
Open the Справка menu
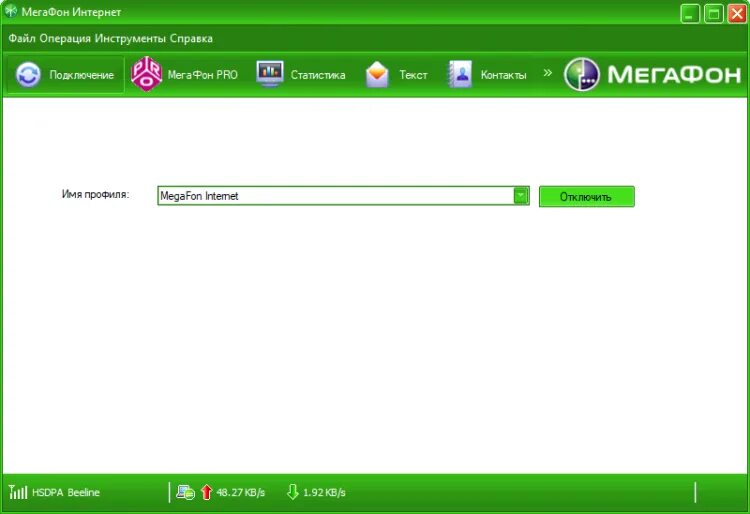point(191,38)
